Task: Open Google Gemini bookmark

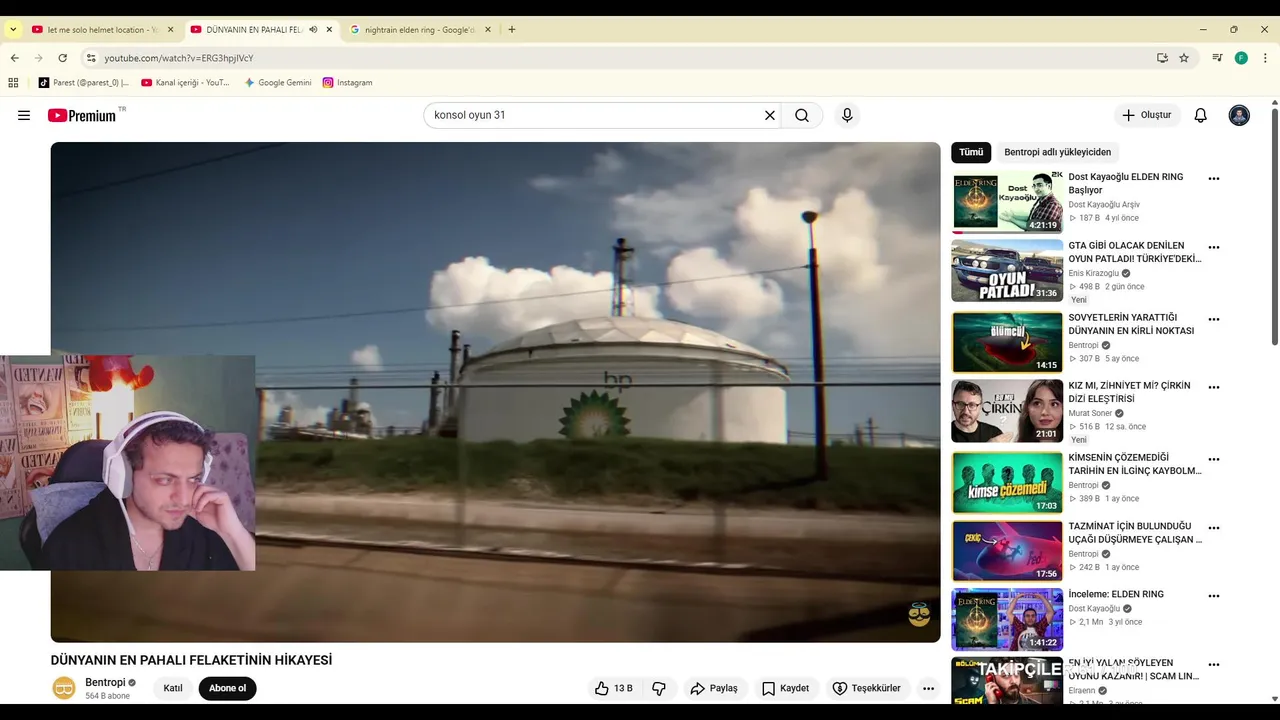Action: [278, 82]
